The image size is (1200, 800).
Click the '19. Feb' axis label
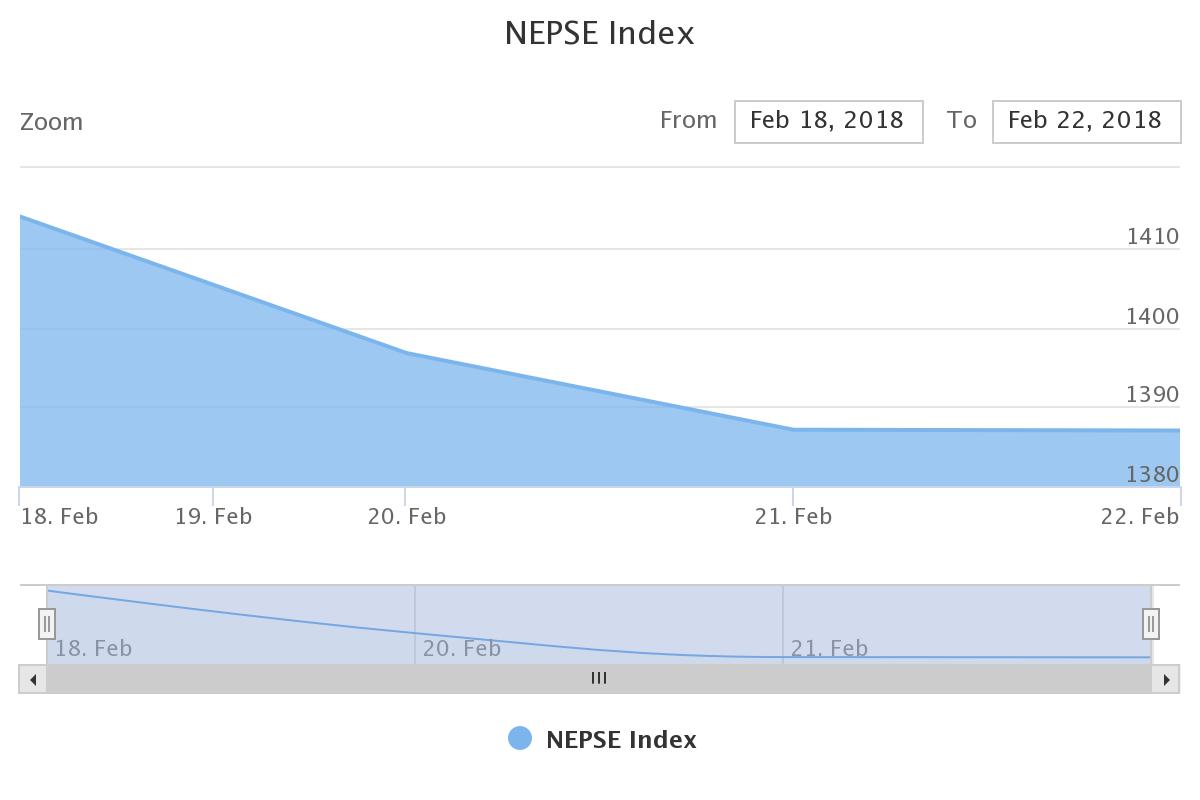pos(213,516)
